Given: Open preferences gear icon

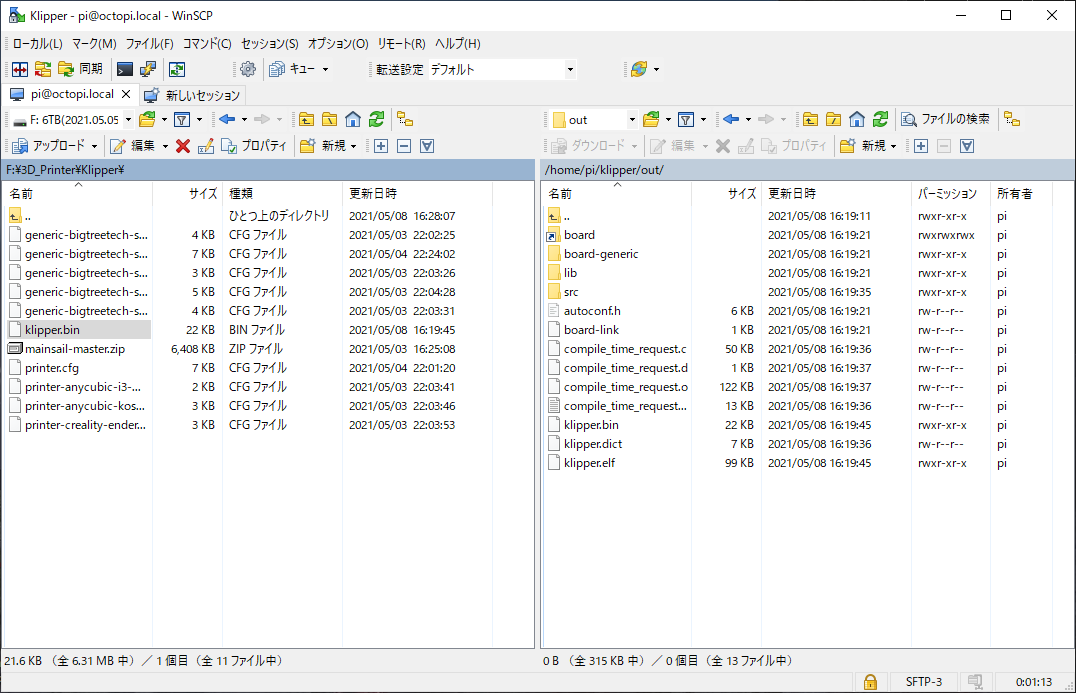Looking at the screenshot, I should pyautogui.click(x=248, y=69).
